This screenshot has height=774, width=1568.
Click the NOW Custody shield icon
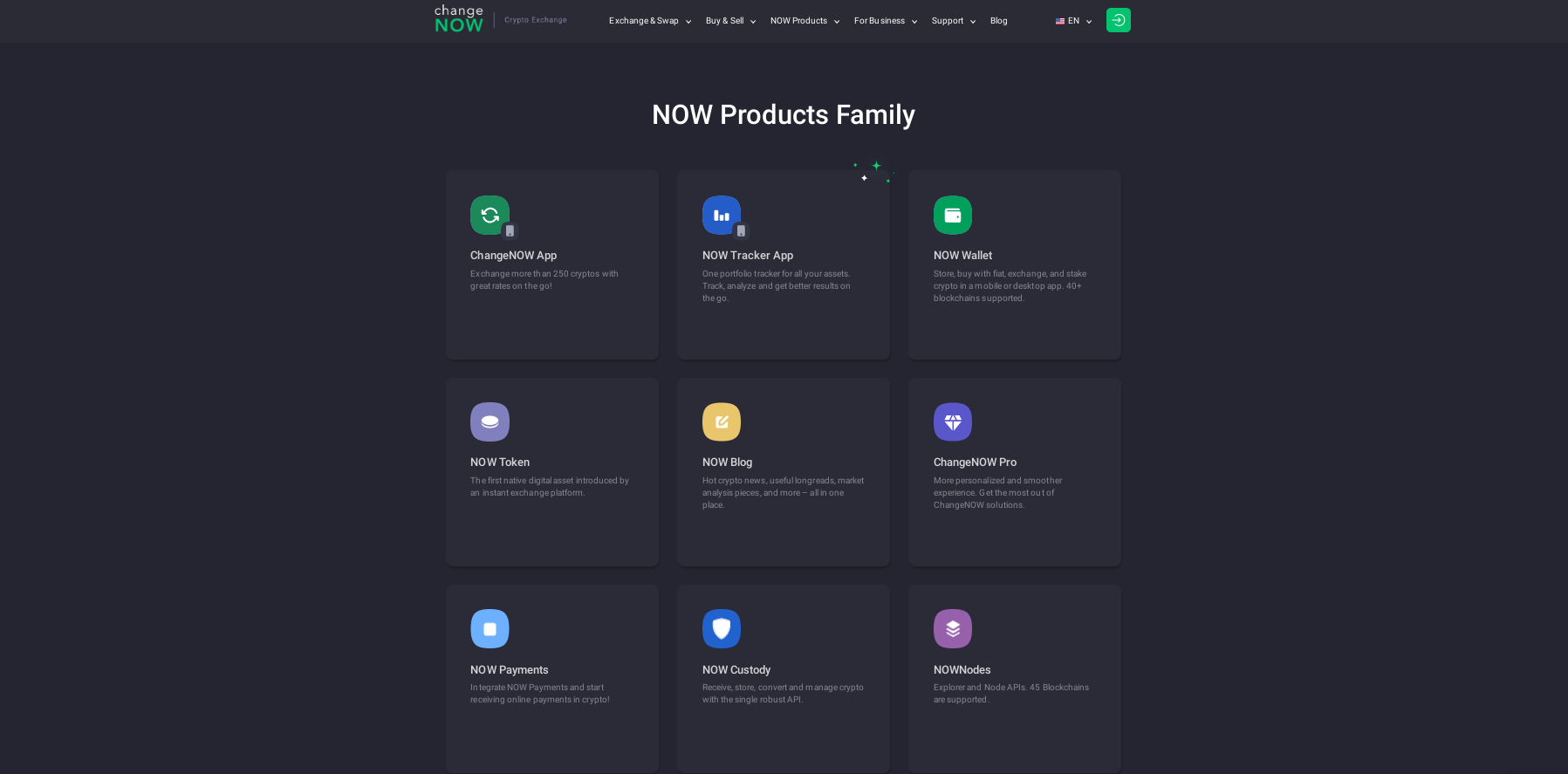pyautogui.click(x=722, y=628)
